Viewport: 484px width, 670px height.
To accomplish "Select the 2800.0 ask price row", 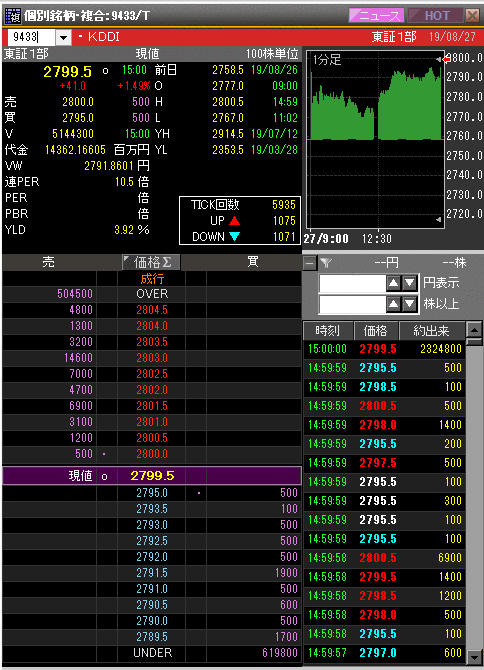I will 152,454.
